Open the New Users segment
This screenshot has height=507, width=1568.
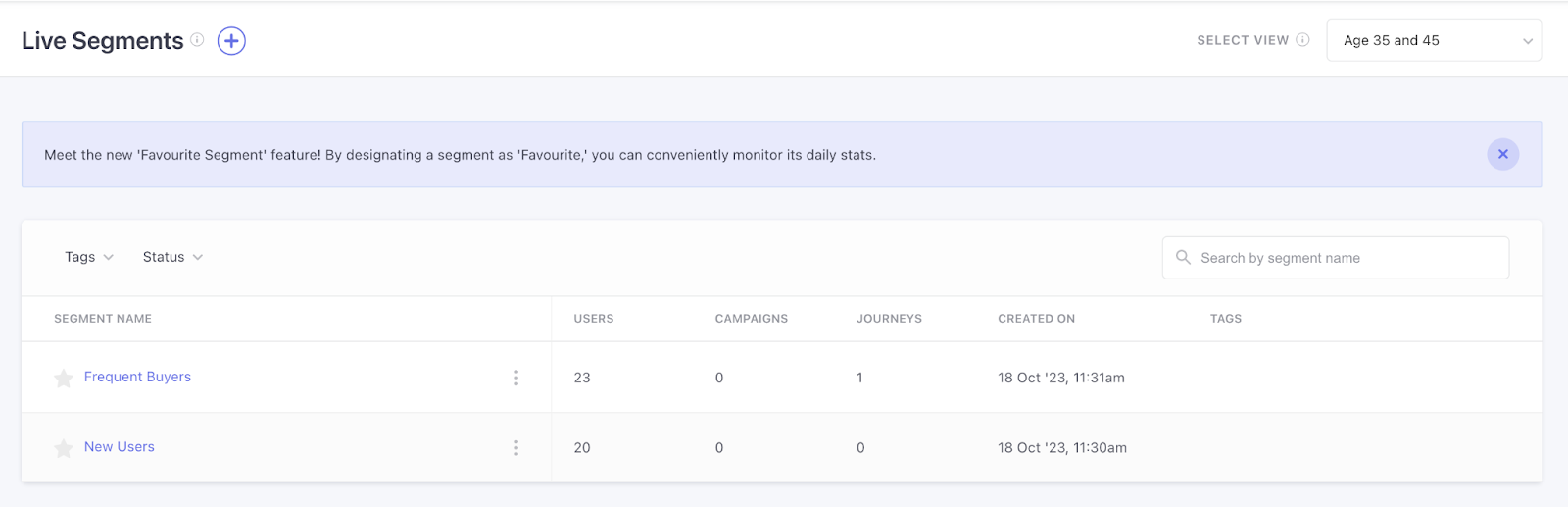[x=120, y=447]
